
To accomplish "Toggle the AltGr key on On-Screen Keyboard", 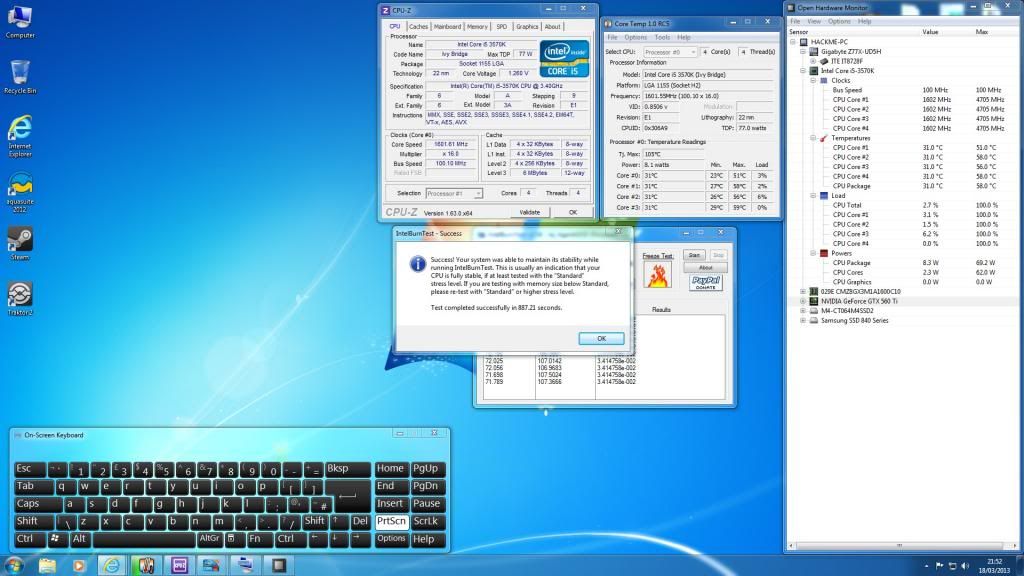I will (x=209, y=539).
